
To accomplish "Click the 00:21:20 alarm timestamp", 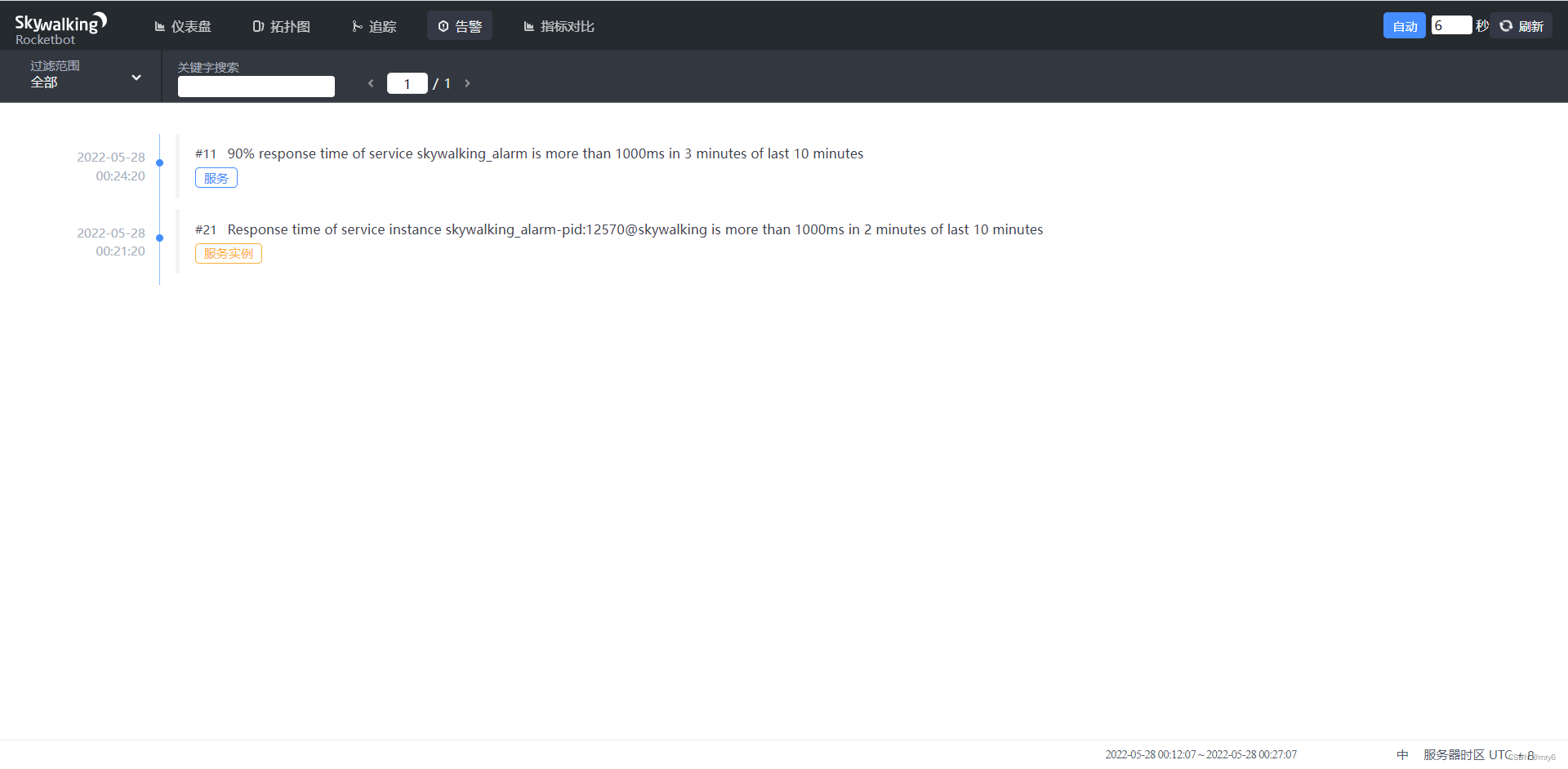I will [x=111, y=242].
